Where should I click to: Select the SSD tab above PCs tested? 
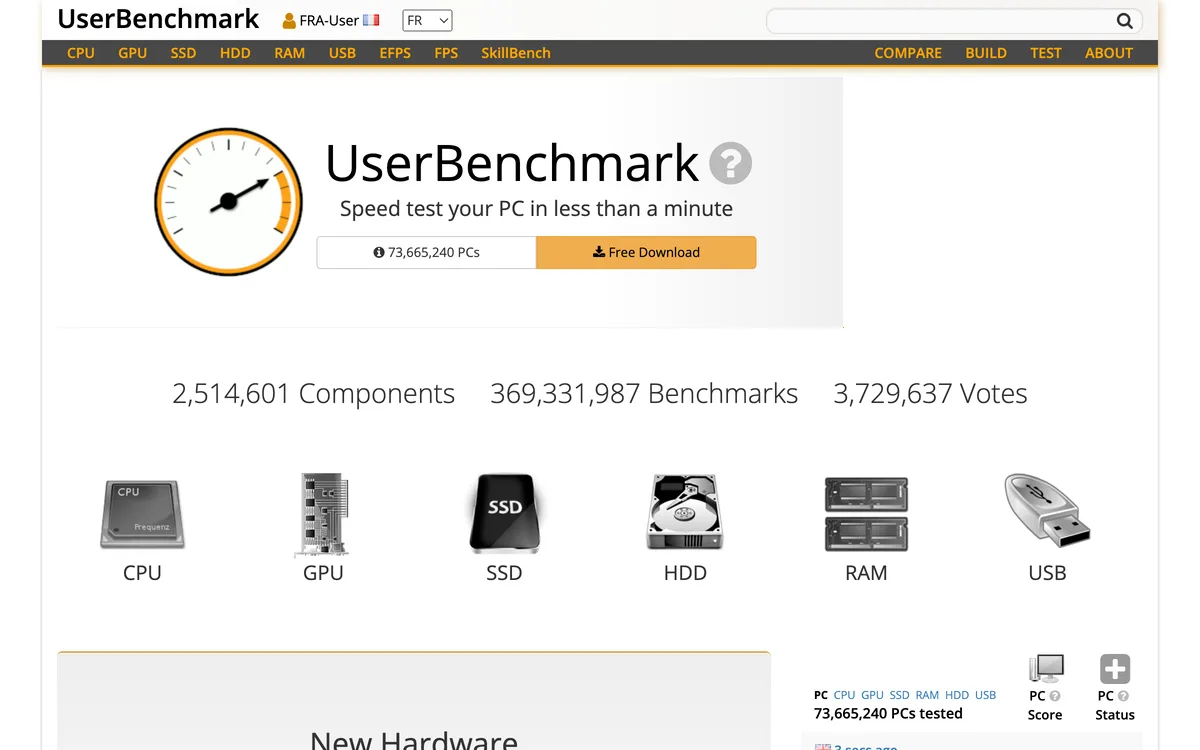click(x=900, y=695)
